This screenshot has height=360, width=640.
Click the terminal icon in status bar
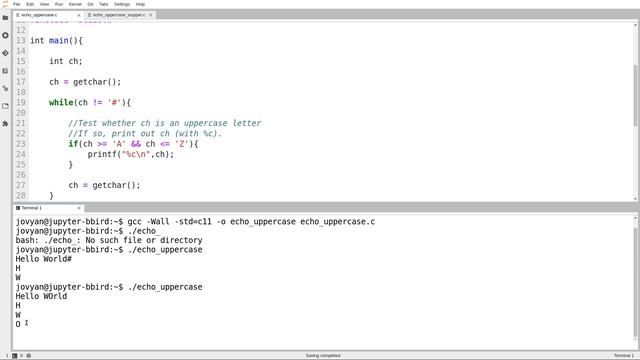(x=15, y=356)
